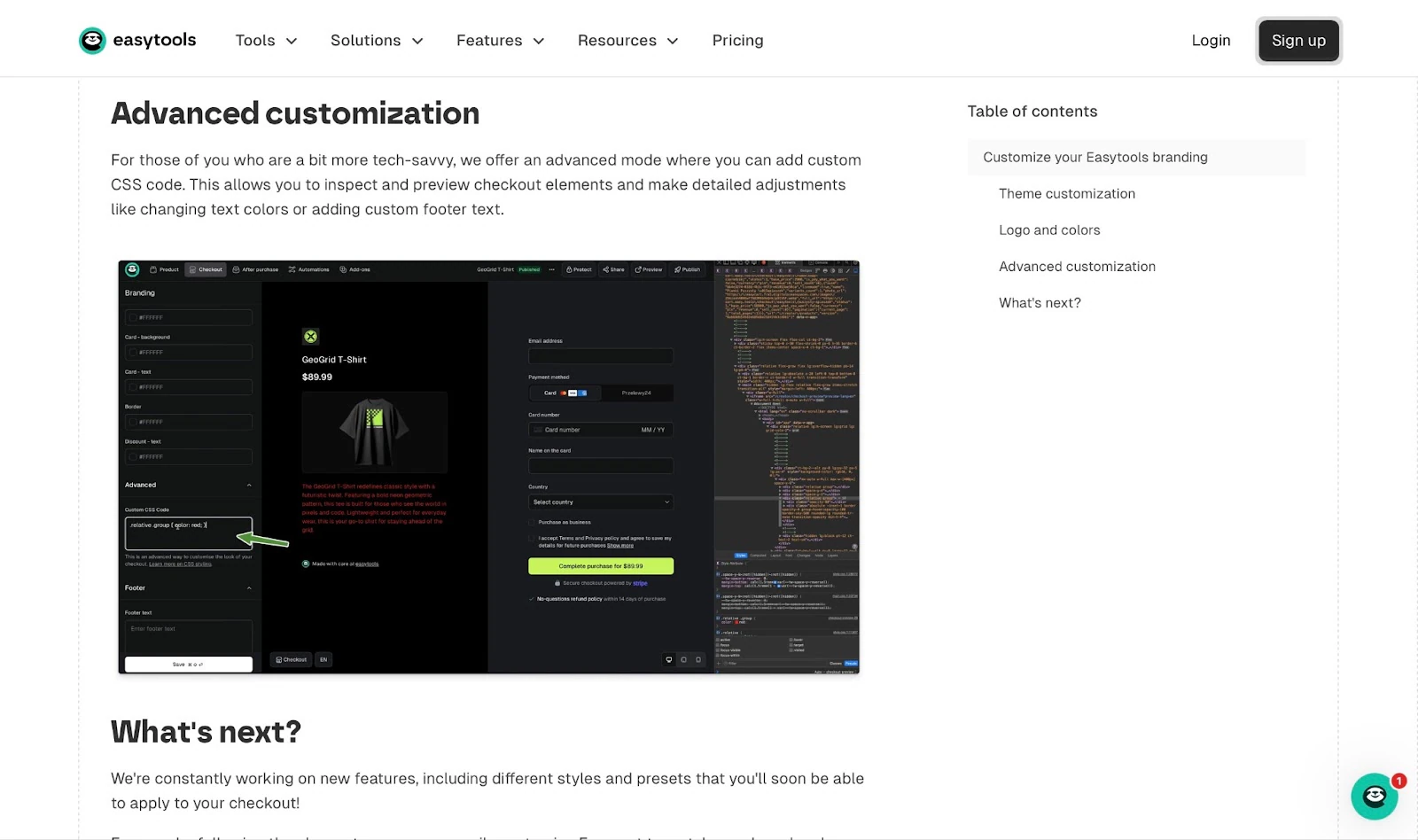Select What's next? in table of contents

pyautogui.click(x=1040, y=302)
